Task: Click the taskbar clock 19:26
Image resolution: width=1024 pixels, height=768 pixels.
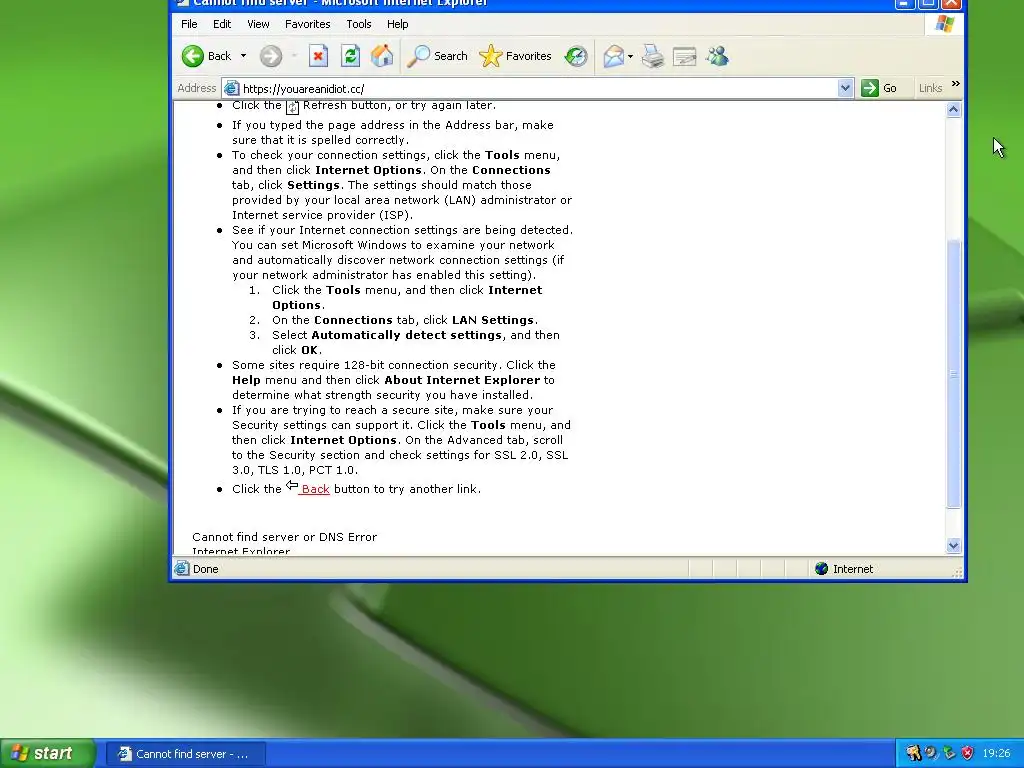Action: 996,754
